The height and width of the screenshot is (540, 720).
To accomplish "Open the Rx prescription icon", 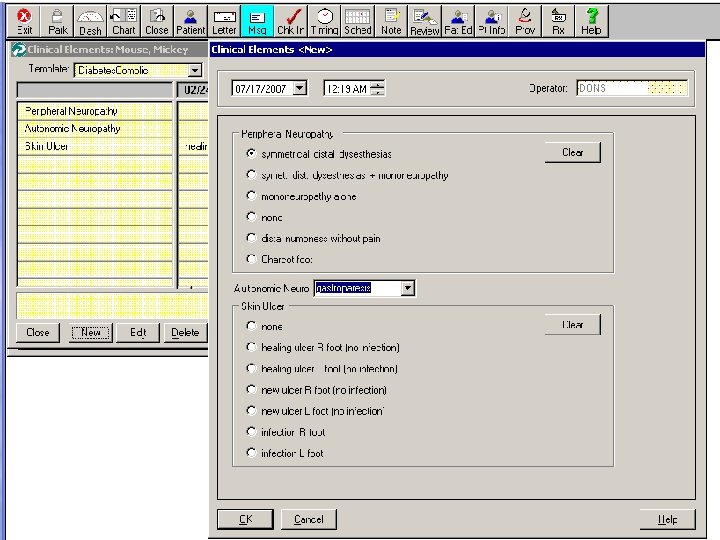I will tap(558, 22).
